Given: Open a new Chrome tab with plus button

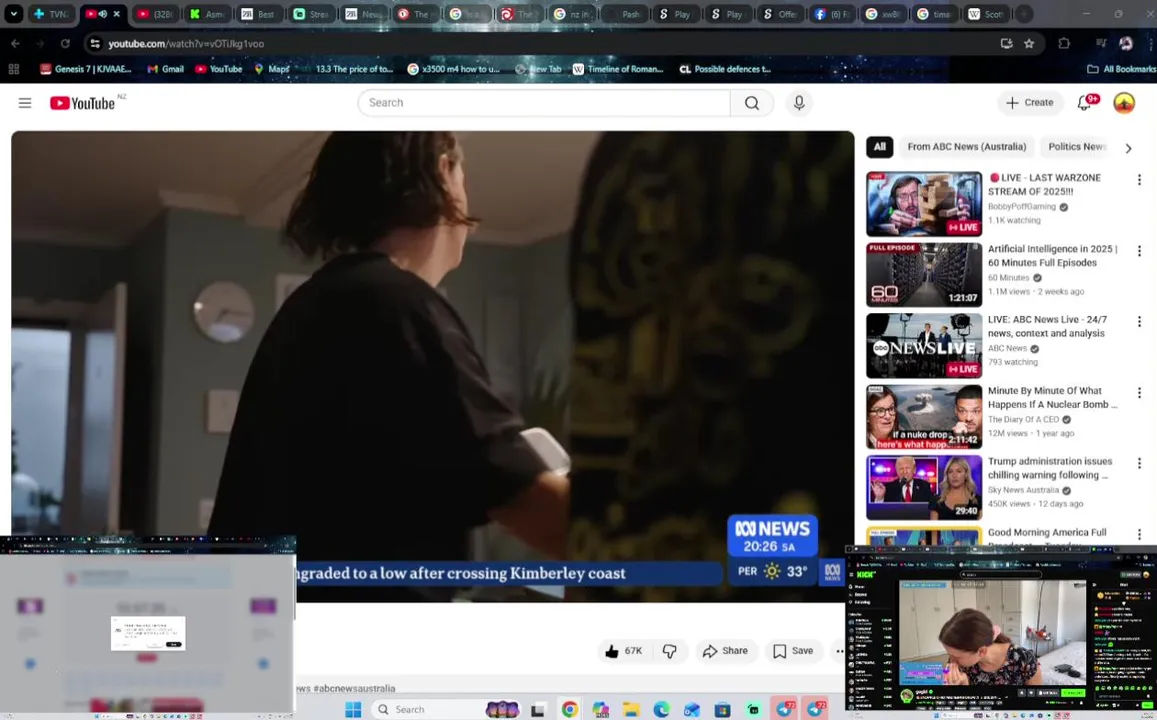Looking at the screenshot, I should [x=1024, y=14].
